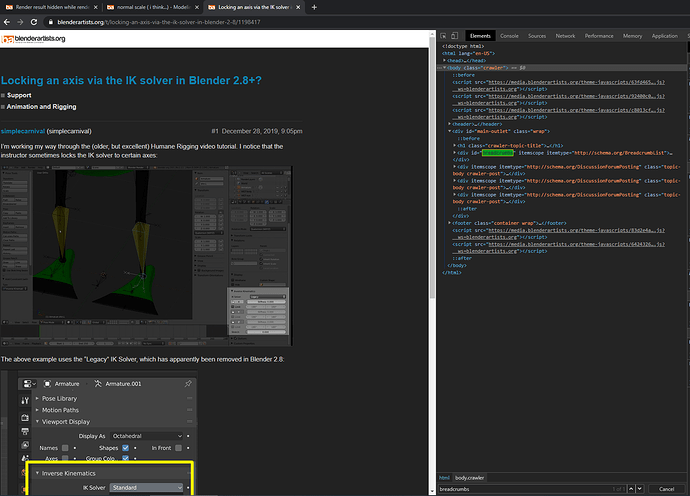The width and height of the screenshot is (690, 496).
Task: Click the browser address bar URL
Action: coord(159,22)
